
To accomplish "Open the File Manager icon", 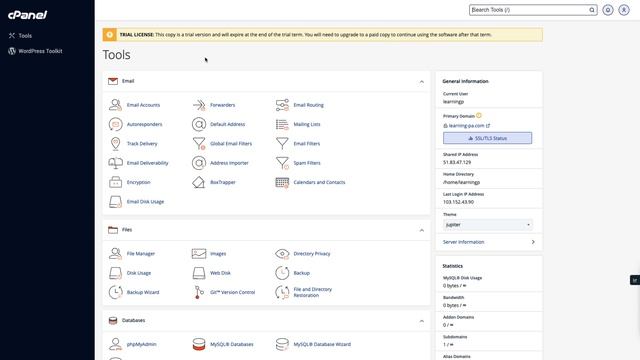I will point(116,253).
